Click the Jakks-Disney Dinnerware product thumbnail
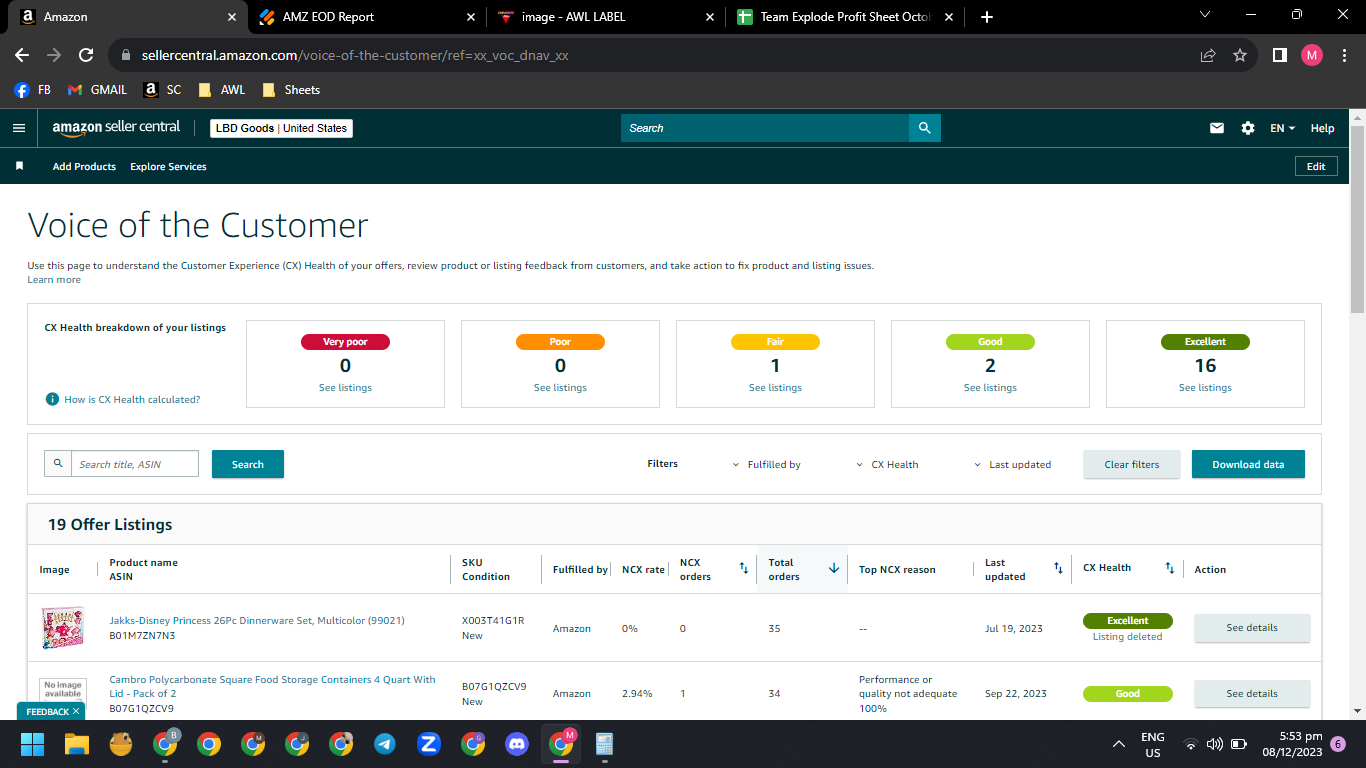The height and width of the screenshot is (768, 1366). click(x=62, y=628)
